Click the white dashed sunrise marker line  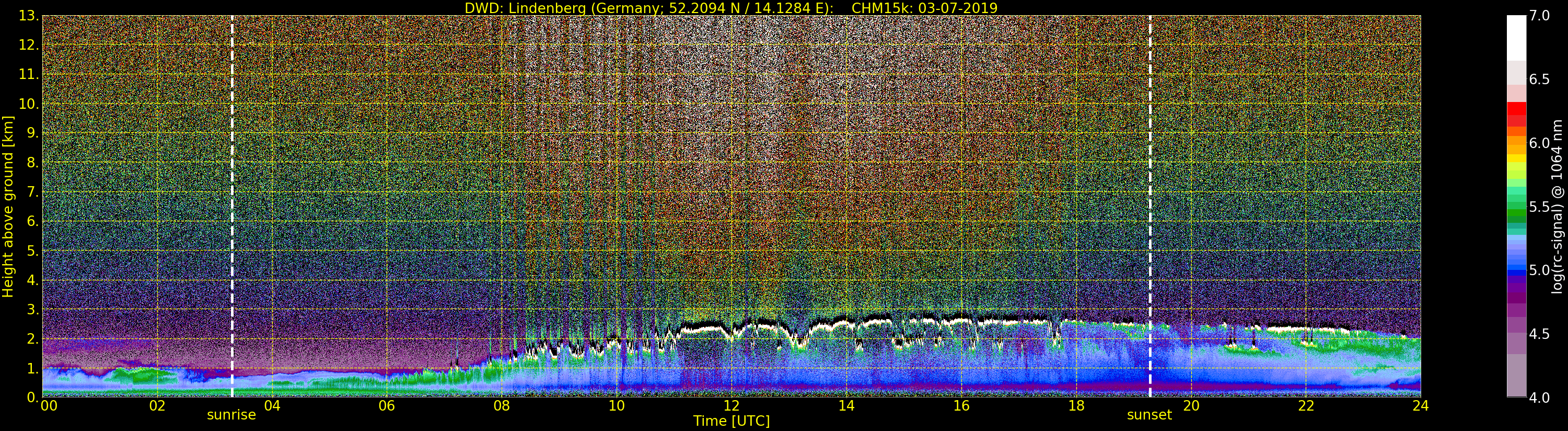pos(232,207)
